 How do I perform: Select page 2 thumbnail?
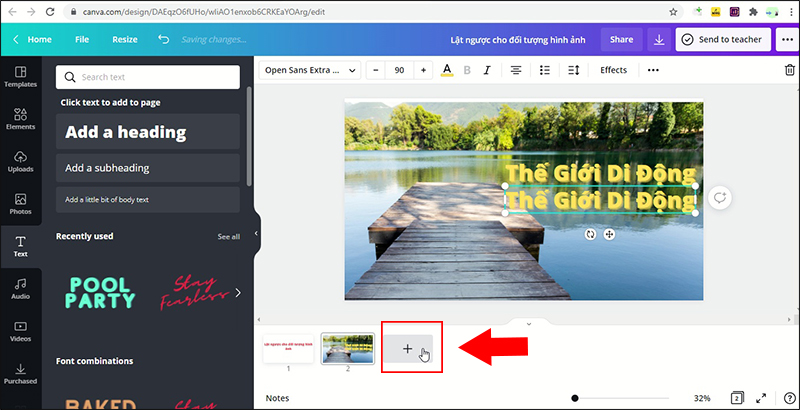[347, 349]
